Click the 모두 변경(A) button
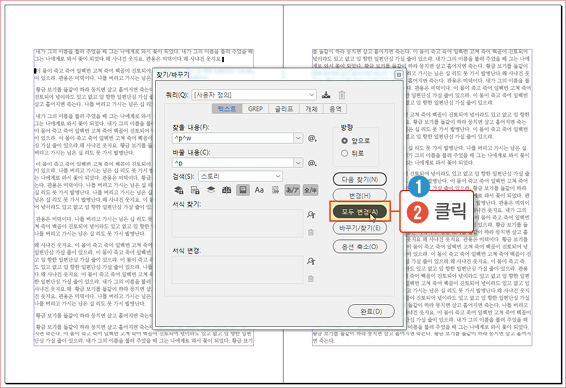Screen dimensions: 566x388 [x=360, y=212]
